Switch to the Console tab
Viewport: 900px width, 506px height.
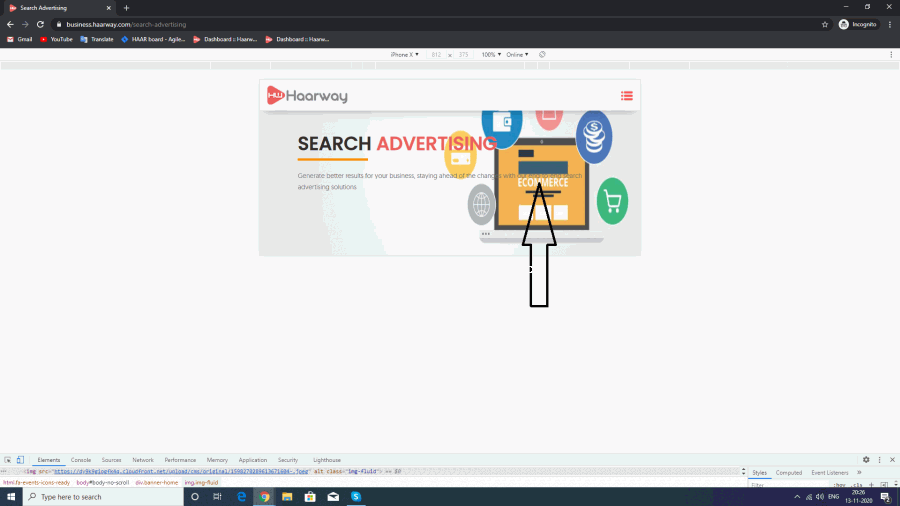(x=81, y=460)
